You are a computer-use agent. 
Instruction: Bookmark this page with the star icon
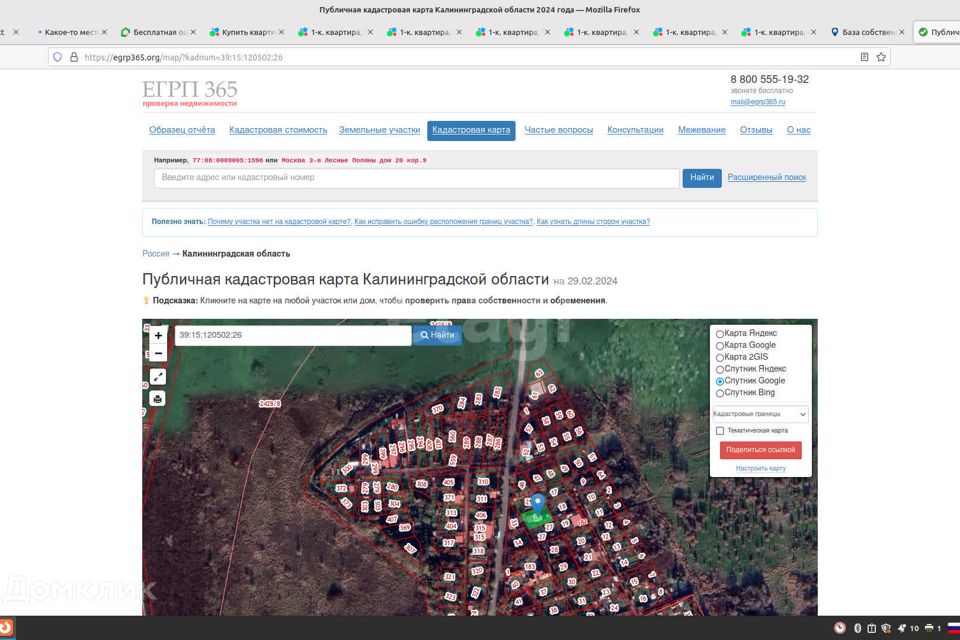881,57
